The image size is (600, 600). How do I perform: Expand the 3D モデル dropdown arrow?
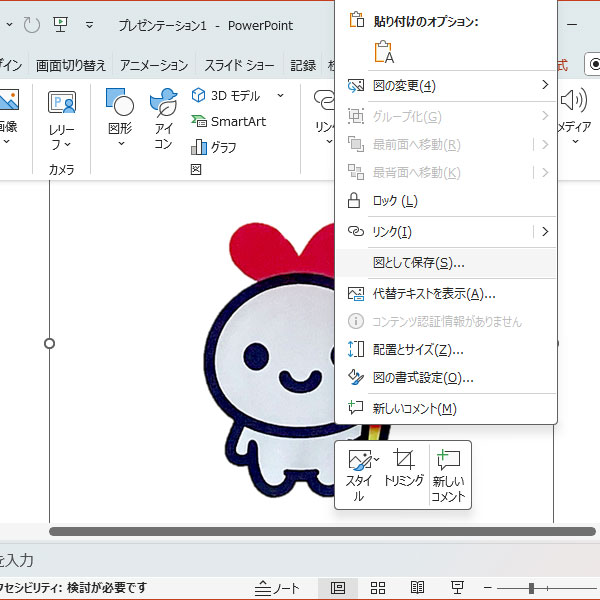[x=280, y=95]
